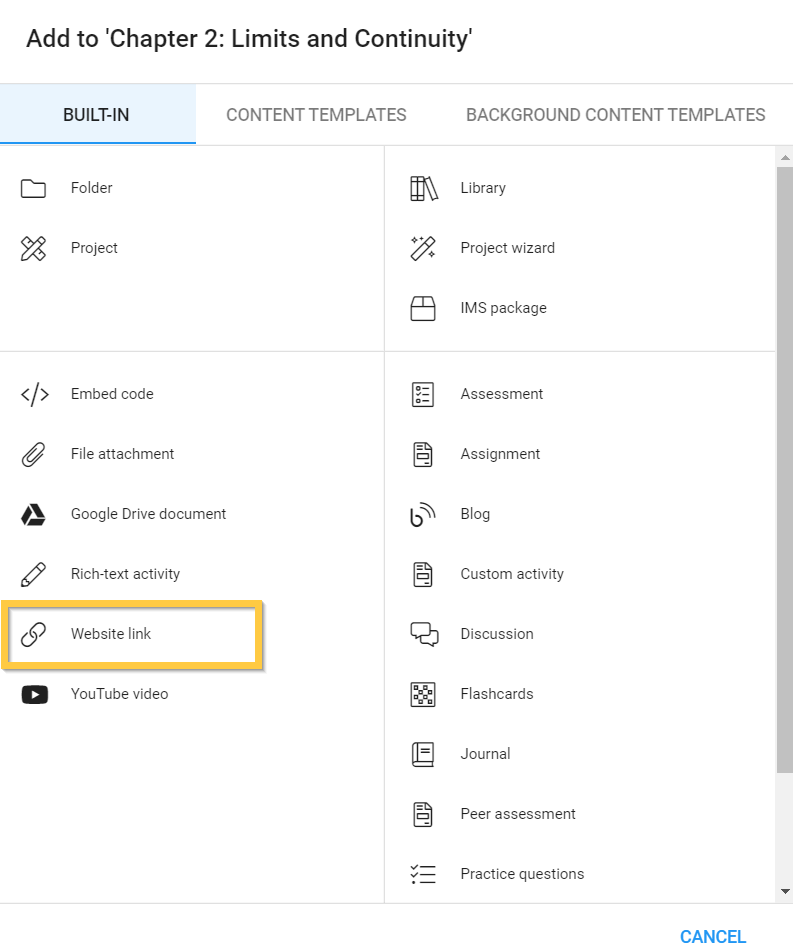Click the CANCEL button
Image resolution: width=793 pixels, height=952 pixels.
712,936
